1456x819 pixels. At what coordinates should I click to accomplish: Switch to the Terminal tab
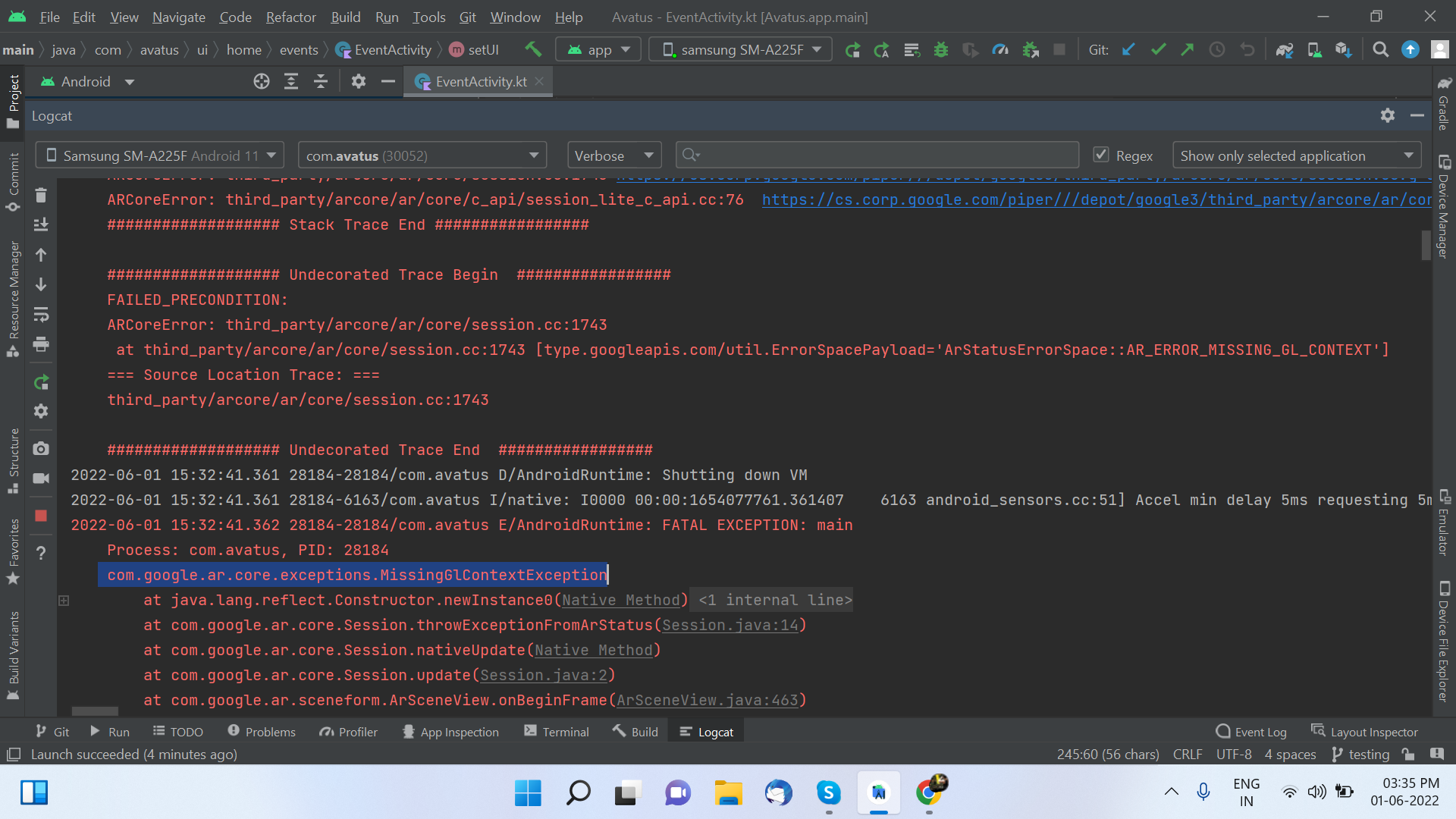coord(565,731)
